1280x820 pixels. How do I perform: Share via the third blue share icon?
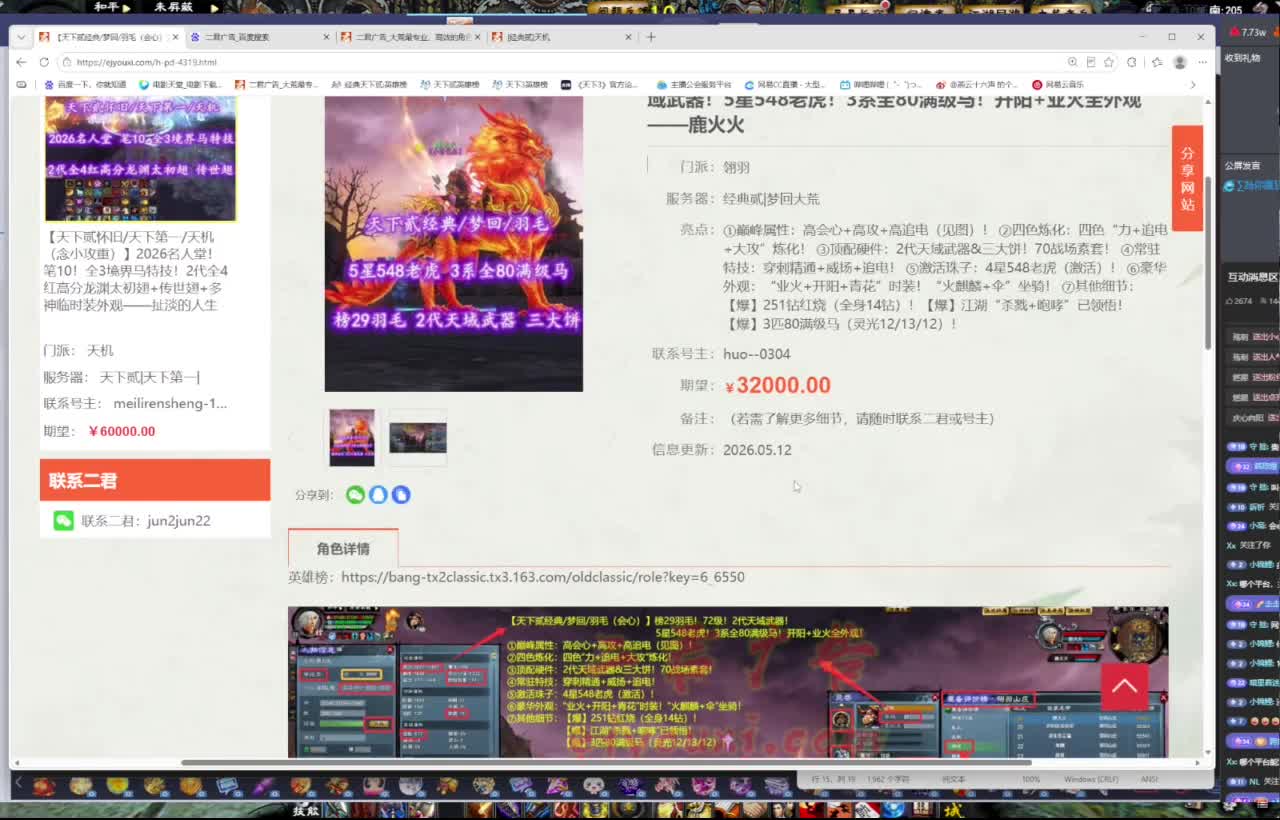click(x=401, y=494)
